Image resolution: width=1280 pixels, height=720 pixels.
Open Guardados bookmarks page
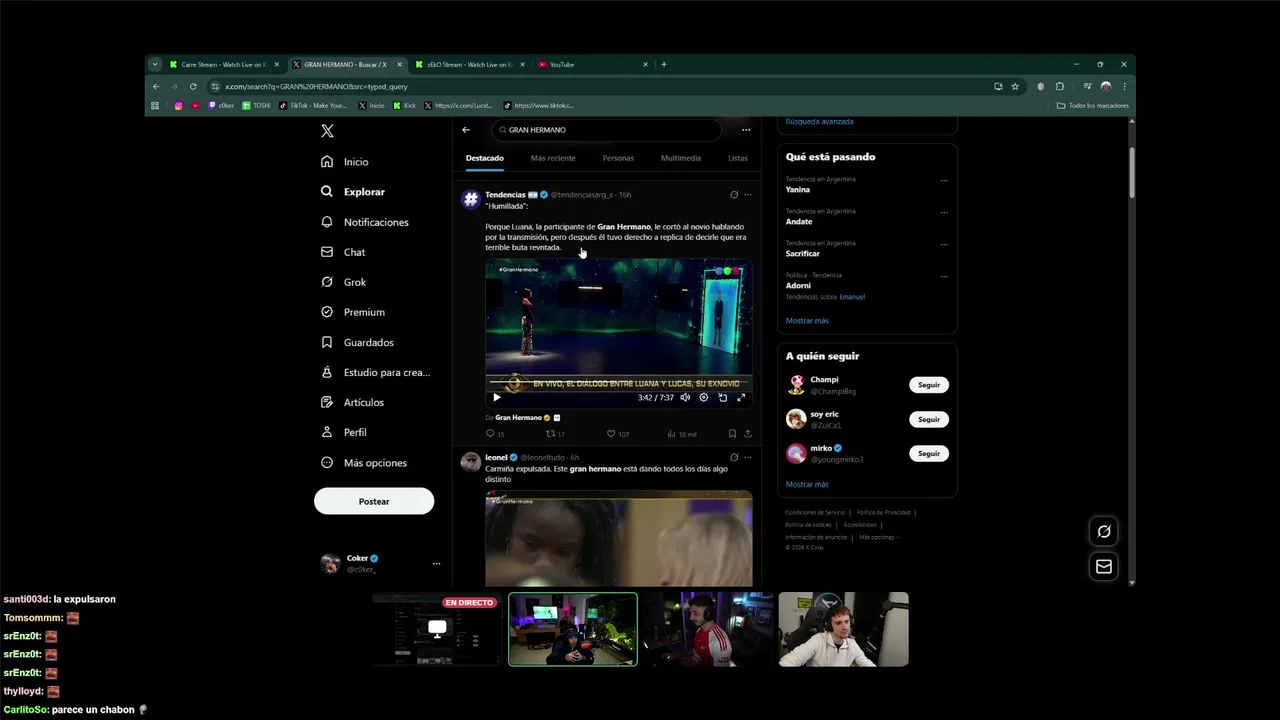[357, 342]
